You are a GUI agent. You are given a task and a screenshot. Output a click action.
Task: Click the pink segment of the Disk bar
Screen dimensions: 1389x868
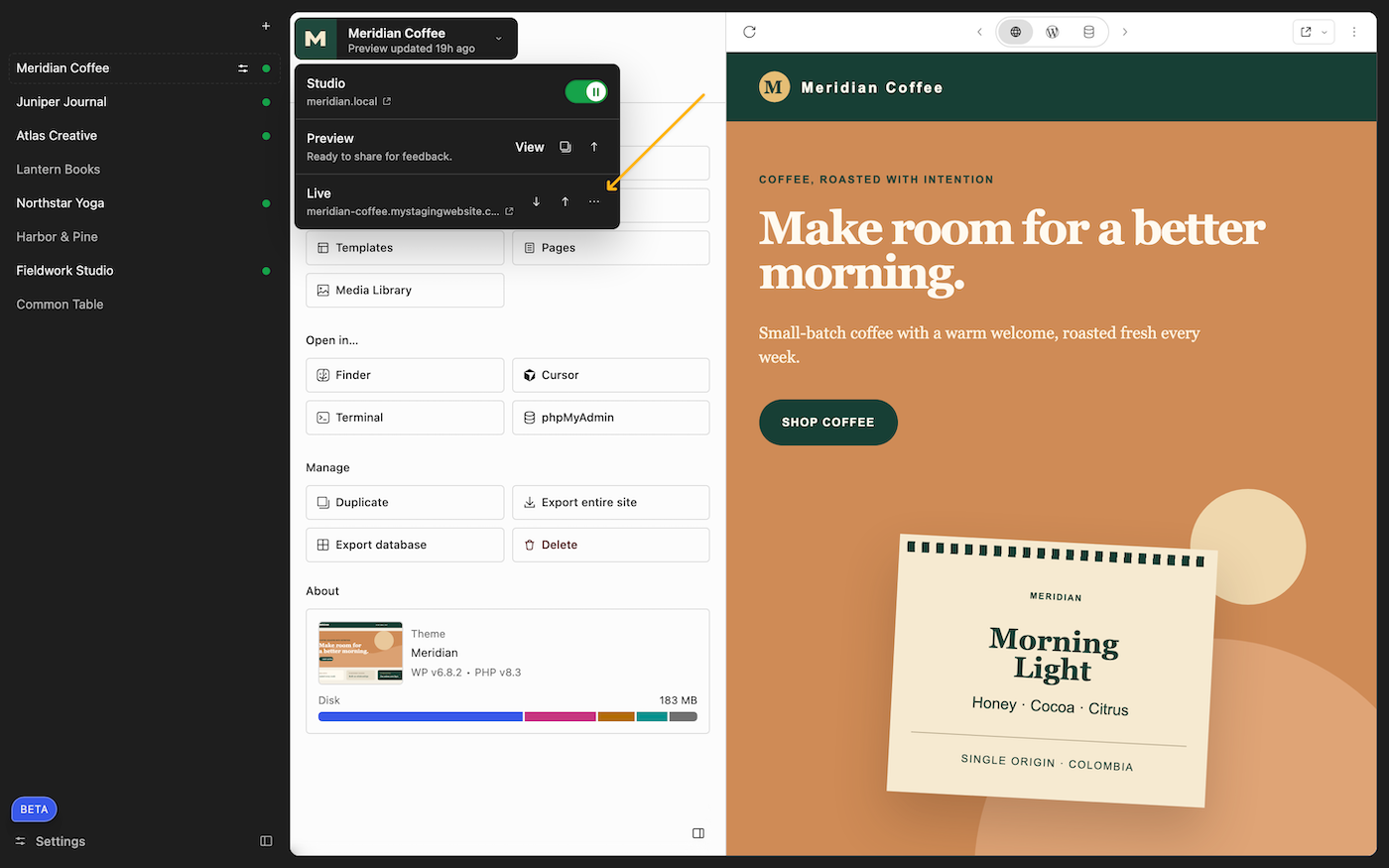click(x=561, y=716)
